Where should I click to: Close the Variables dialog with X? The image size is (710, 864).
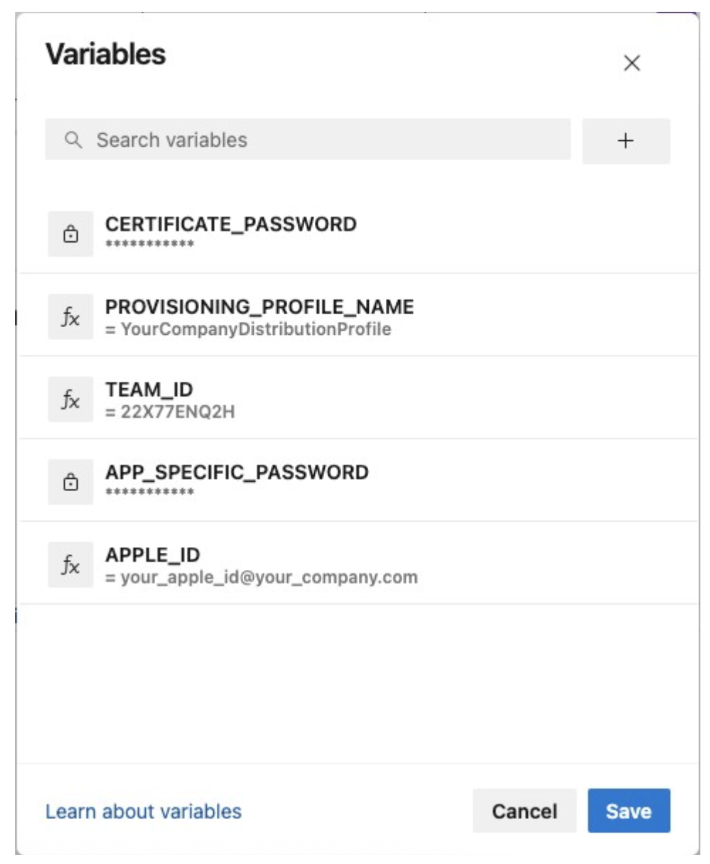tap(631, 63)
